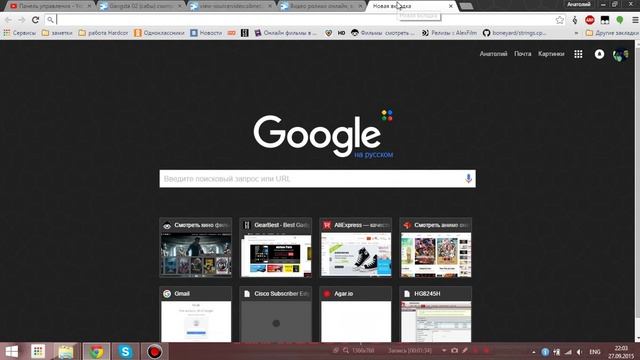
Task: Open the Cisco Subscriber thumbnail tile
Action: 276,314
